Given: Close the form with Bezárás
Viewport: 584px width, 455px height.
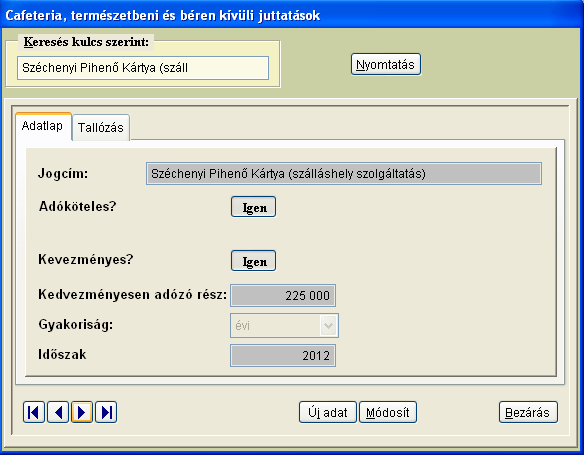Looking at the screenshot, I should tap(528, 412).
